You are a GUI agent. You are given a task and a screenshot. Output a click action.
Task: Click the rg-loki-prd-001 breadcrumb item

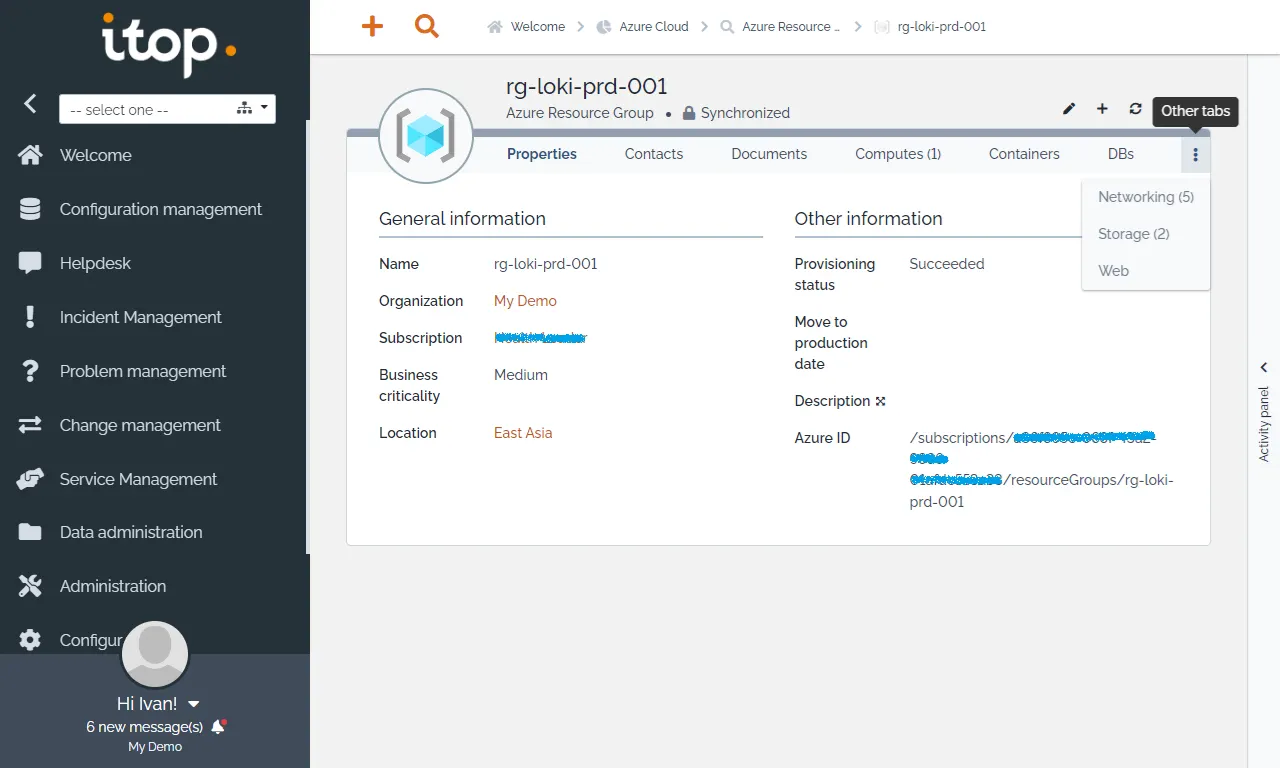941,27
